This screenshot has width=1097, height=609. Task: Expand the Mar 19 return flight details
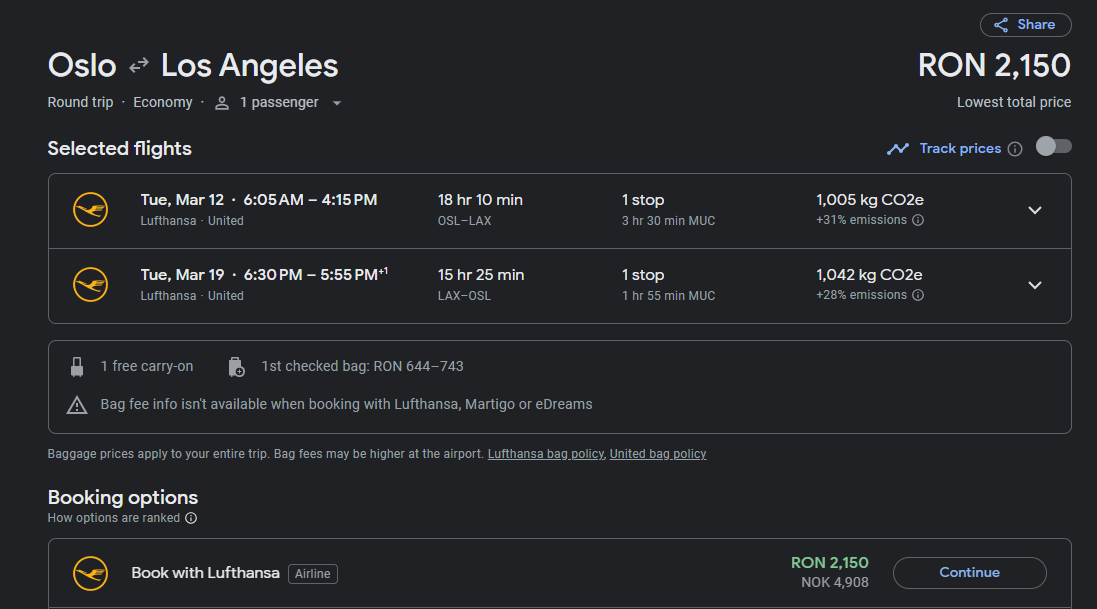[1035, 285]
